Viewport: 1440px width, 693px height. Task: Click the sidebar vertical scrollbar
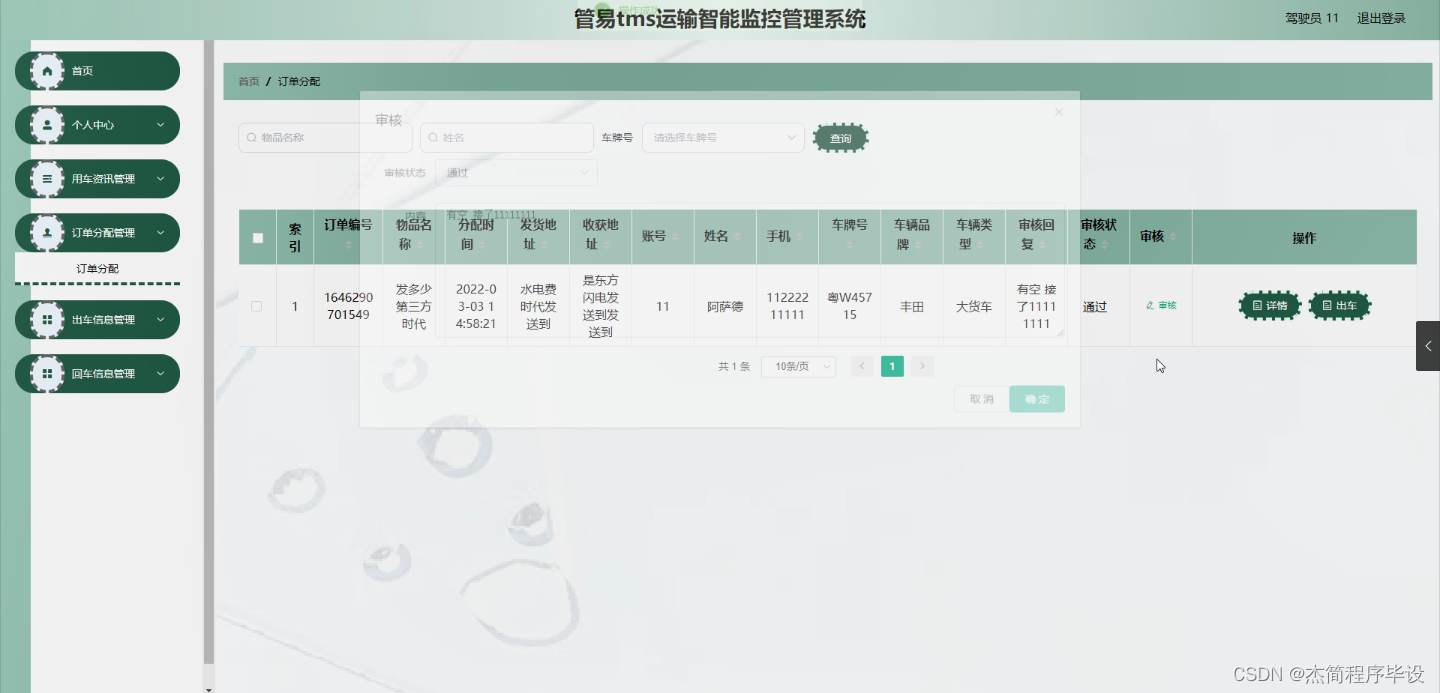coord(208,350)
